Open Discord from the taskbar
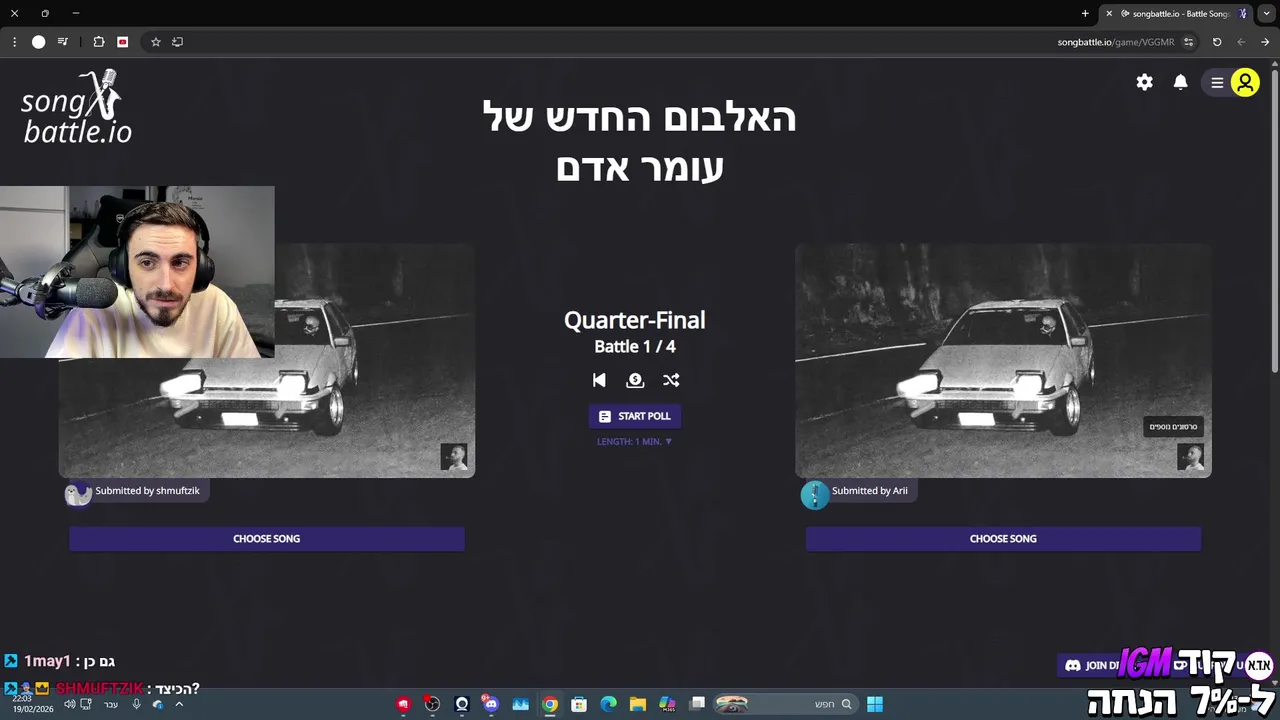This screenshot has height=720, width=1280. pos(491,704)
